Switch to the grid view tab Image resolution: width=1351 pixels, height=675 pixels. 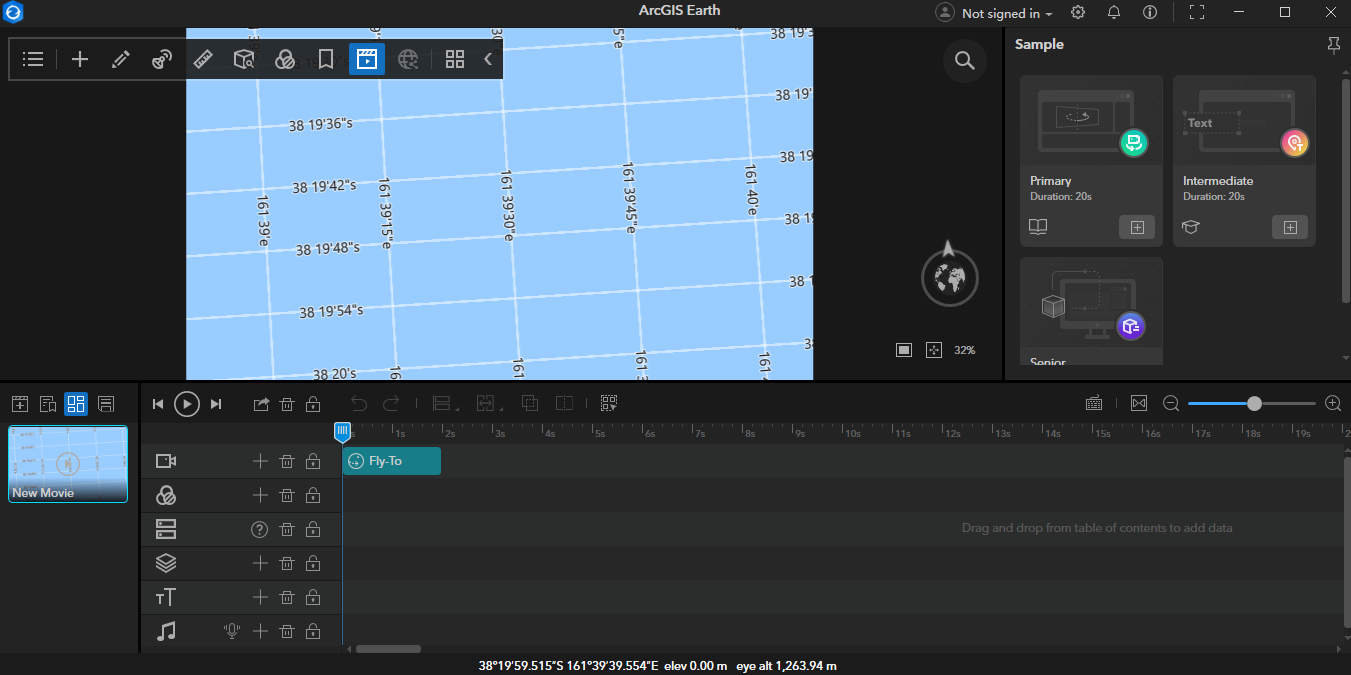tap(76, 404)
